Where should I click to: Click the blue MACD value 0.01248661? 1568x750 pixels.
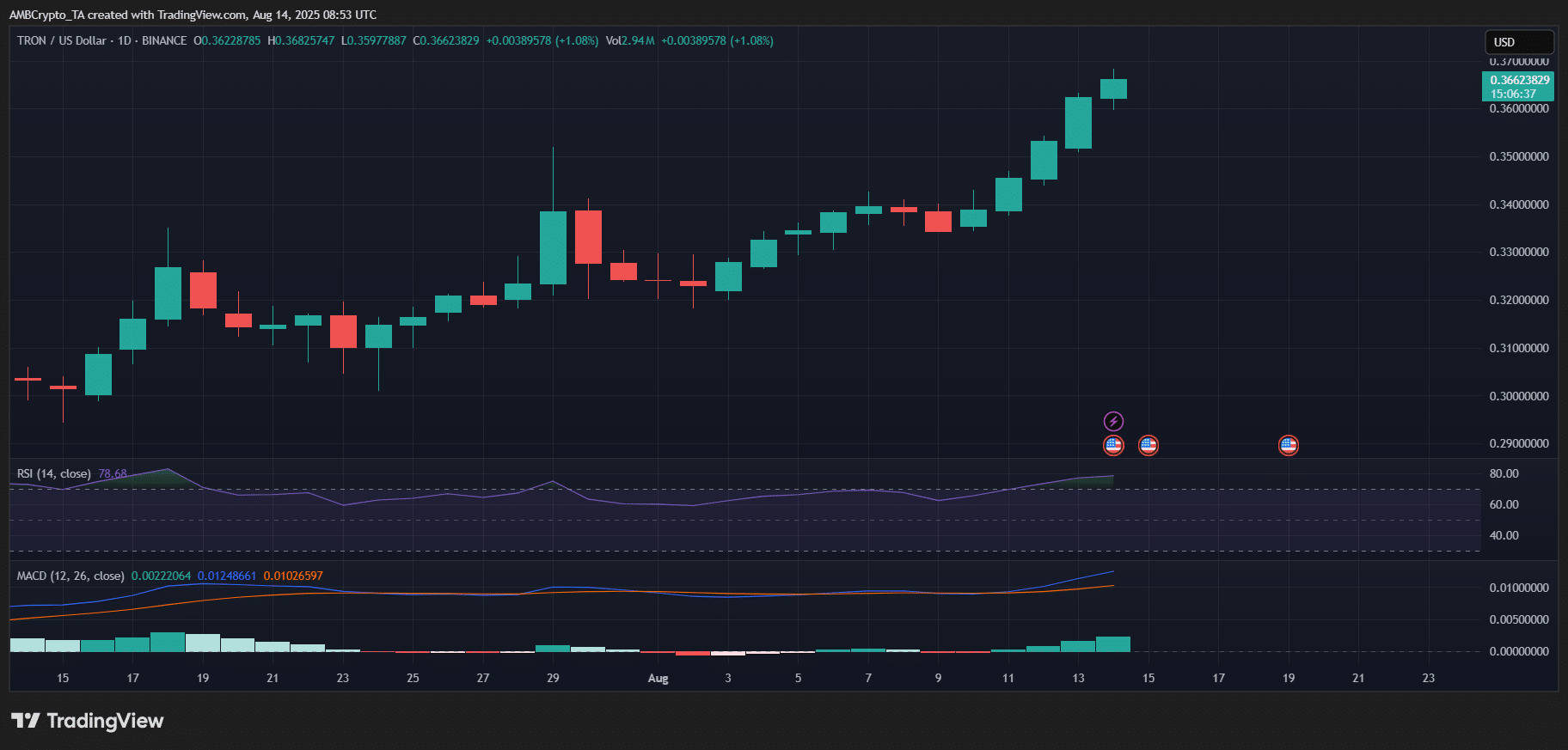click(227, 576)
